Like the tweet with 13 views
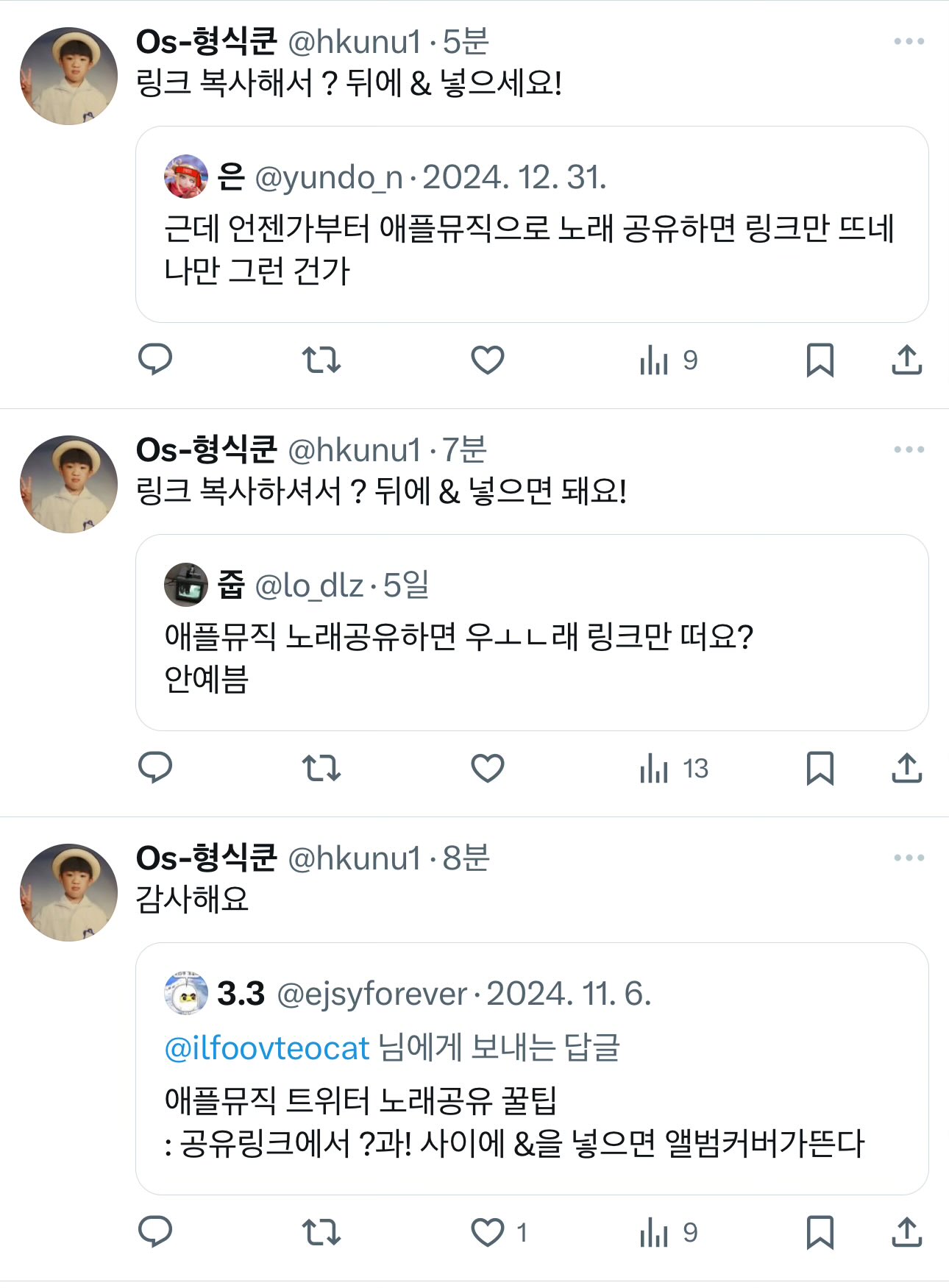The width and height of the screenshot is (949, 1288). point(488,768)
